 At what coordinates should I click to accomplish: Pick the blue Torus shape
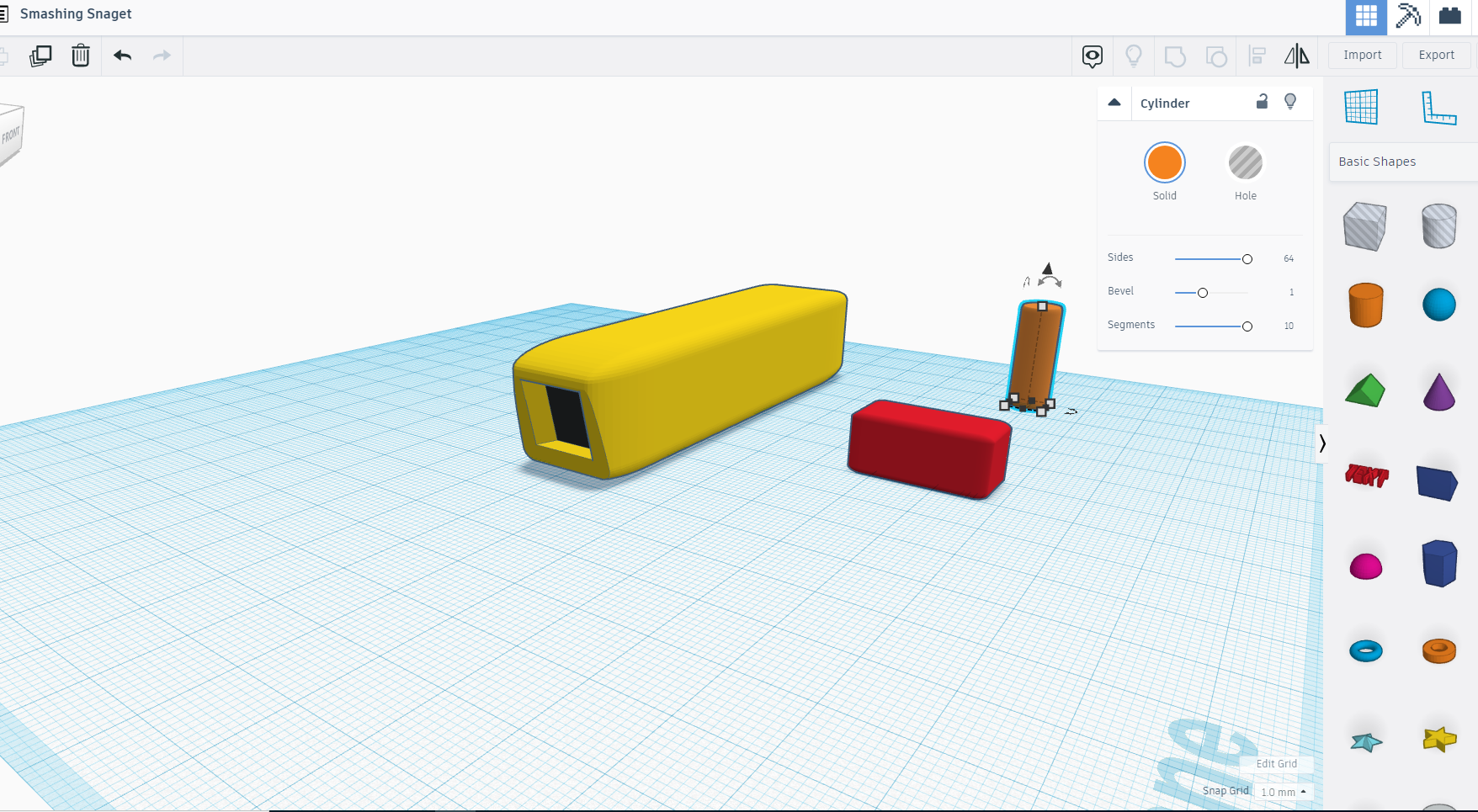click(1366, 650)
